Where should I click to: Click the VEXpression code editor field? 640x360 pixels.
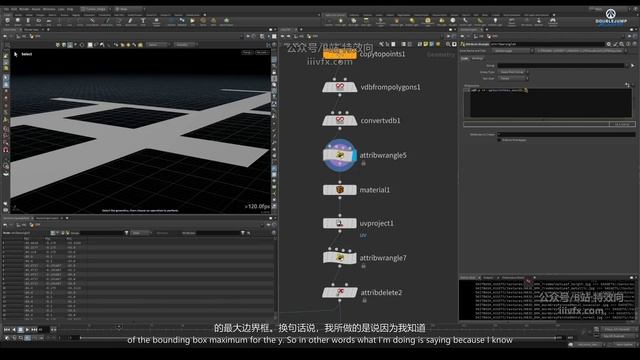click(x=551, y=102)
